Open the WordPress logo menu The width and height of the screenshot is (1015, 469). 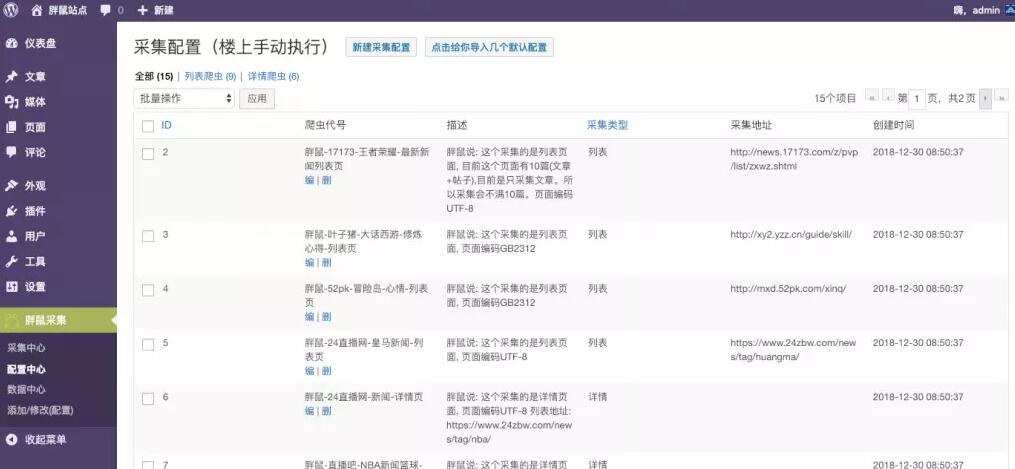click(x=11, y=10)
